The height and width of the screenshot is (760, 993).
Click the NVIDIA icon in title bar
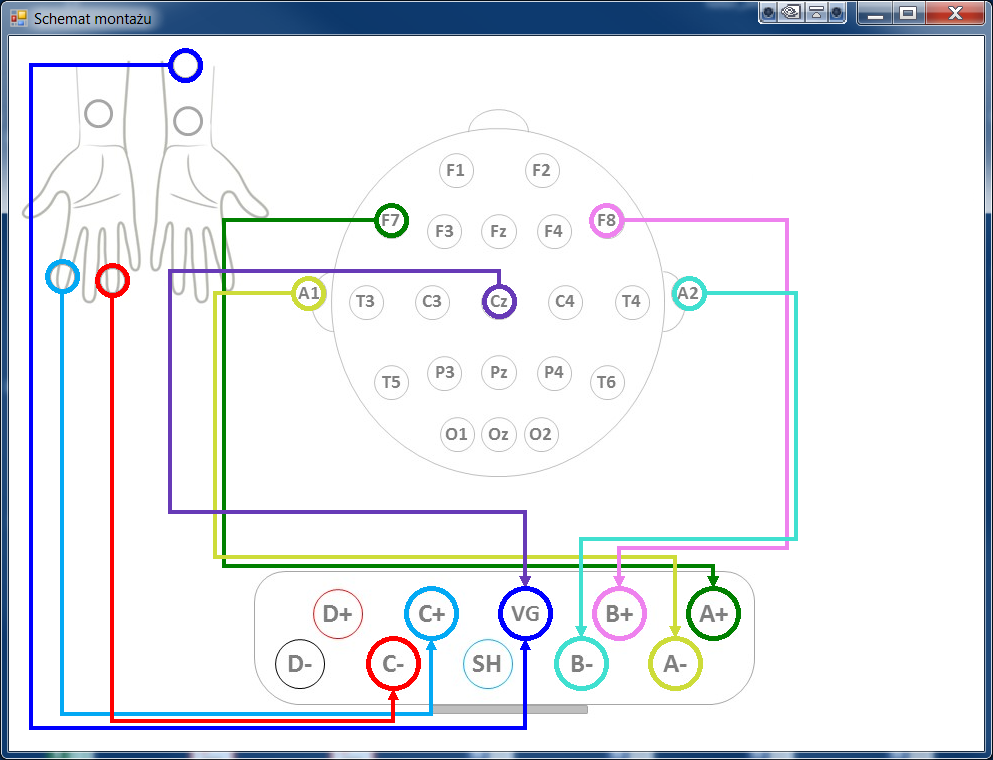tap(790, 13)
